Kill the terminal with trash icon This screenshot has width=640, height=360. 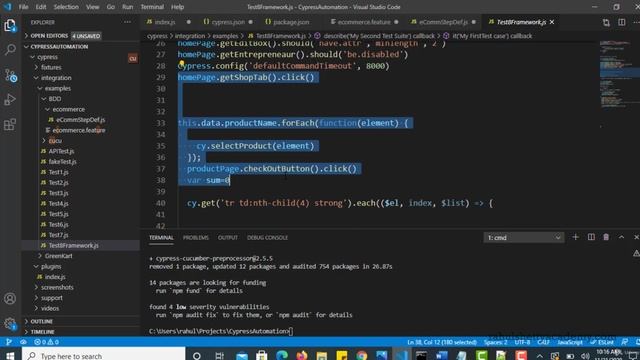click(606, 237)
